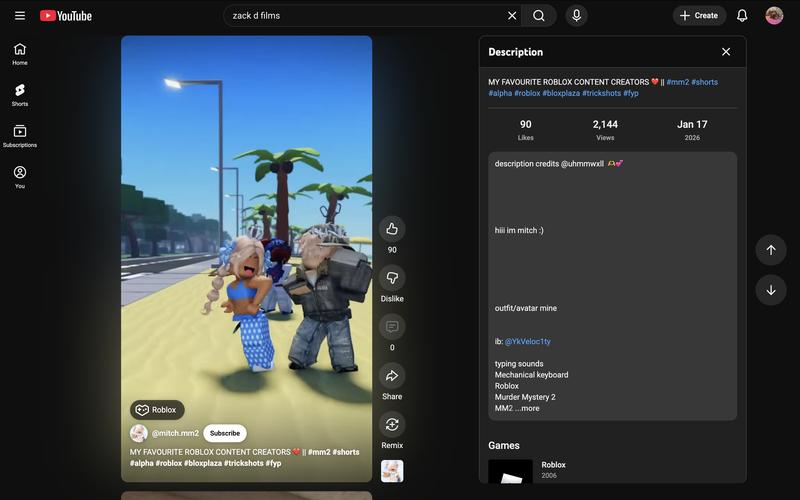Click the 'typing sounds' line
This screenshot has width=800, height=500.
tap(519, 364)
